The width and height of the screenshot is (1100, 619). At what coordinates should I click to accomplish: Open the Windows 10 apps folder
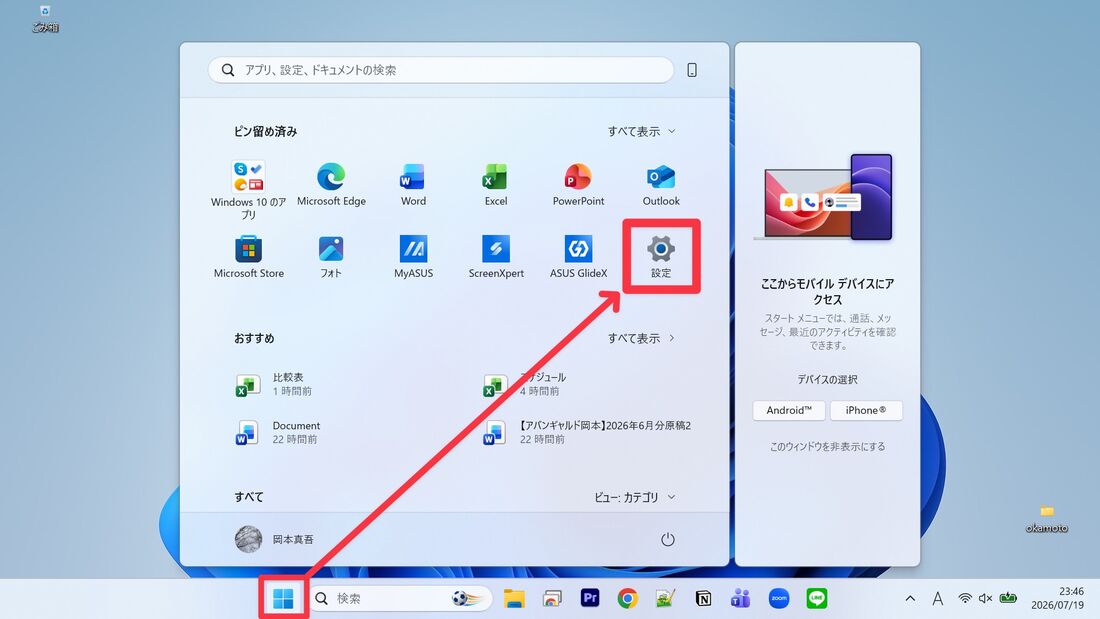tap(248, 188)
